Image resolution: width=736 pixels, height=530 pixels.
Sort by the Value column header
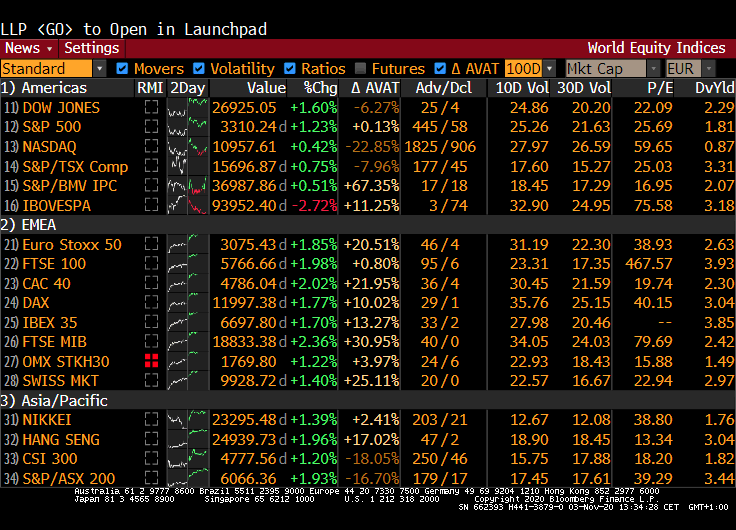coord(267,88)
